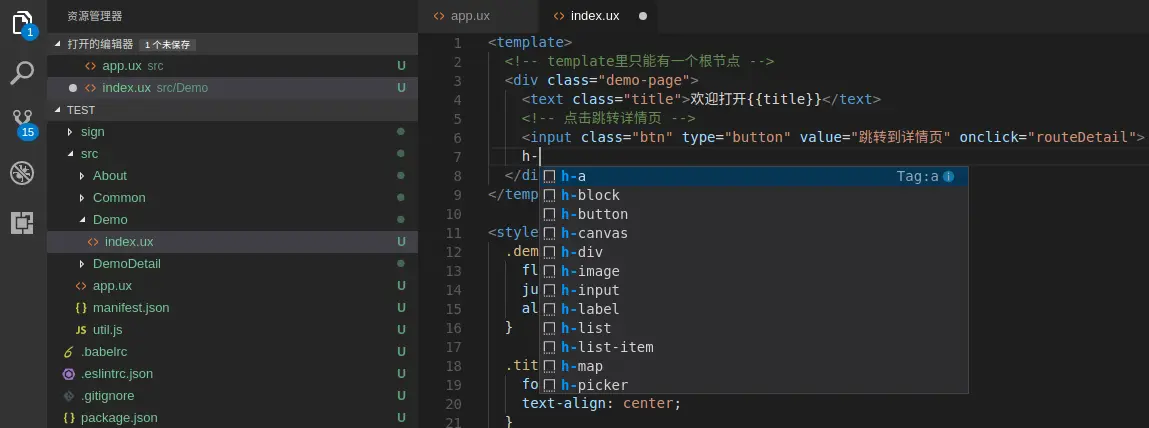Open app.ux in open editors list

point(232,66)
